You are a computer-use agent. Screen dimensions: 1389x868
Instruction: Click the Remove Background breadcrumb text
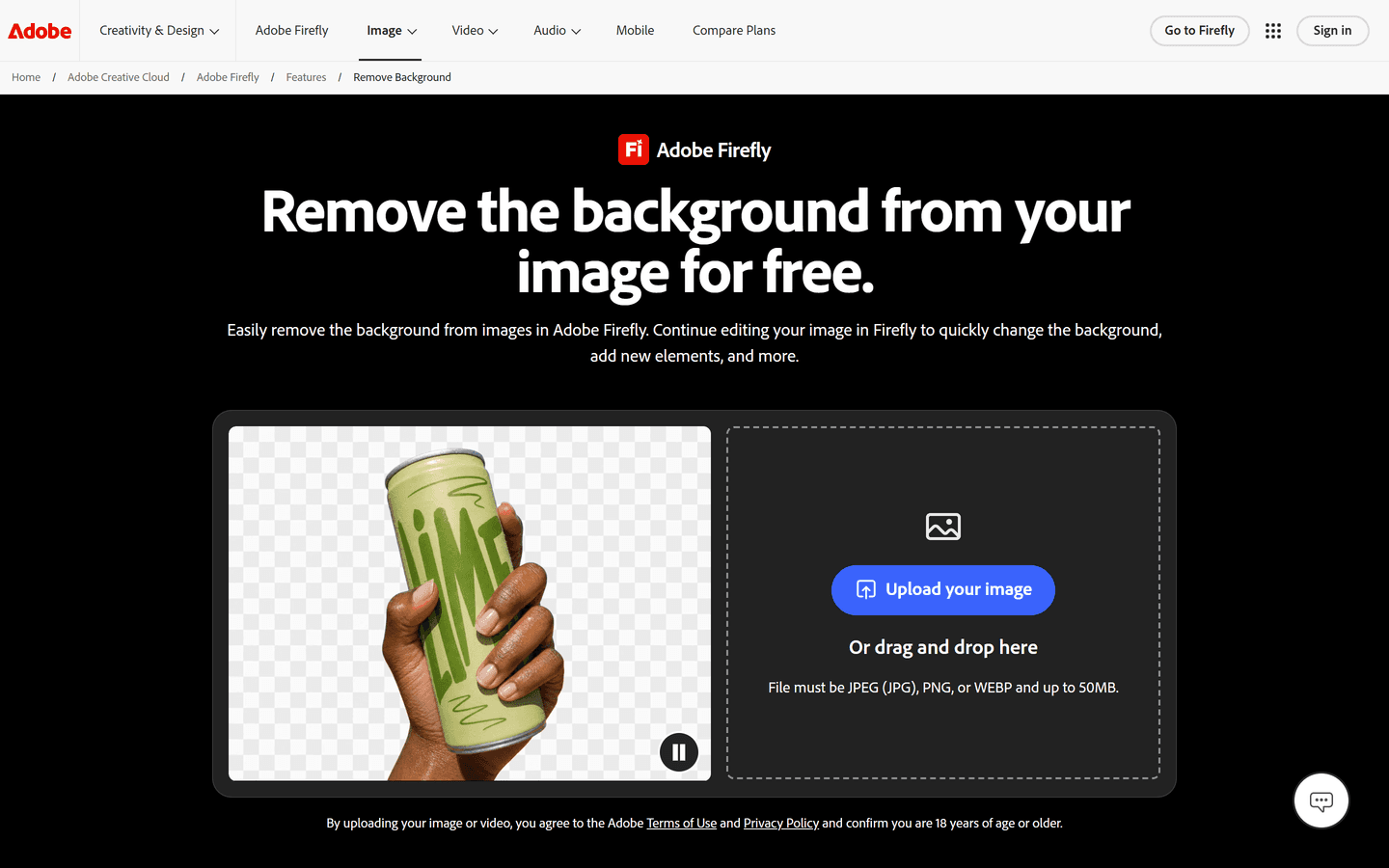coord(402,77)
